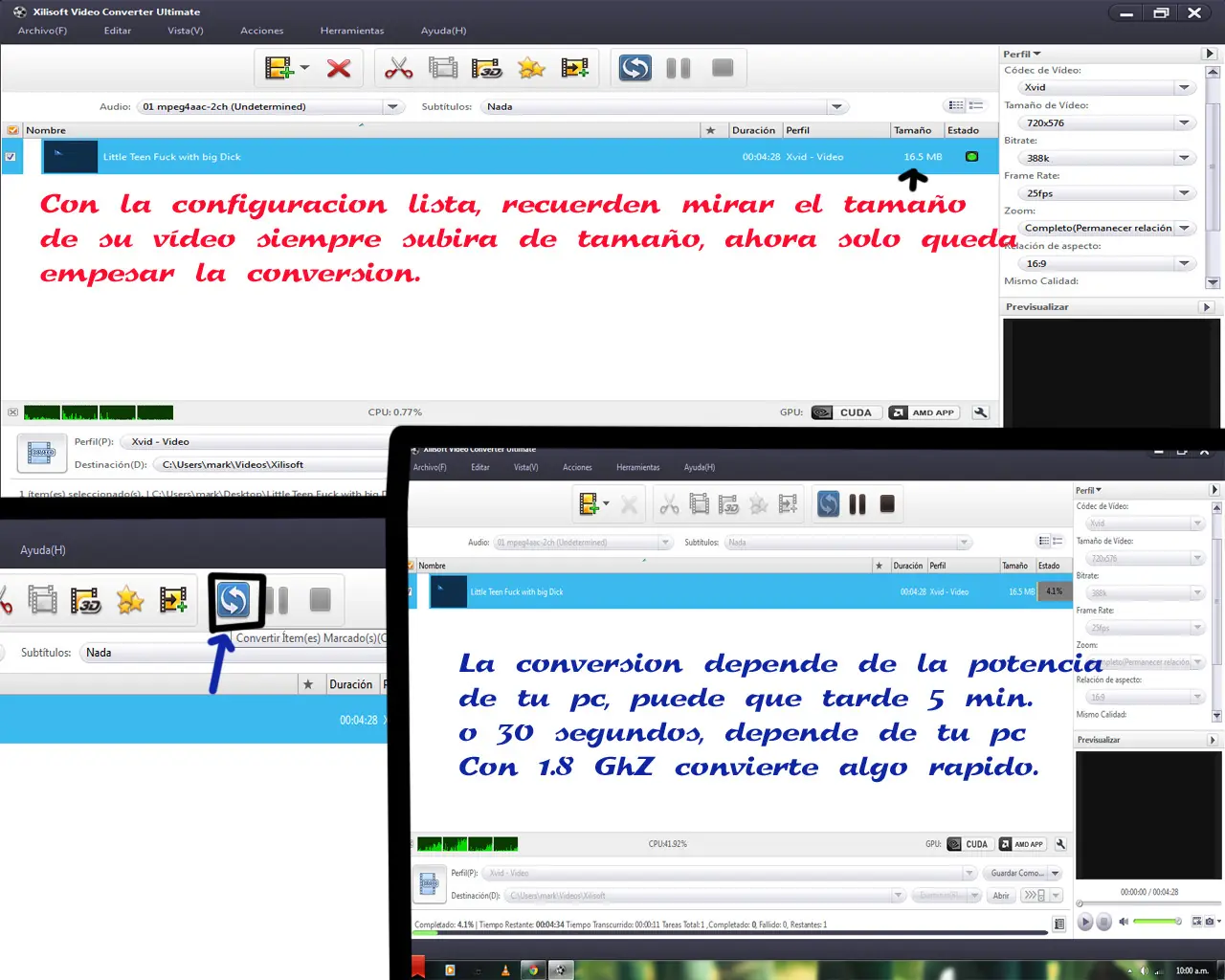Open Editar menu in top window
Image resolution: width=1225 pixels, height=980 pixels.
tap(118, 31)
